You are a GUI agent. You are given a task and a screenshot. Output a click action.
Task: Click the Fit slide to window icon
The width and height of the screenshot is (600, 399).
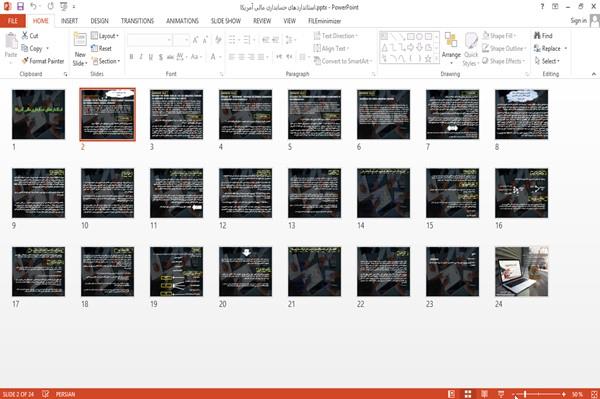click(594, 394)
